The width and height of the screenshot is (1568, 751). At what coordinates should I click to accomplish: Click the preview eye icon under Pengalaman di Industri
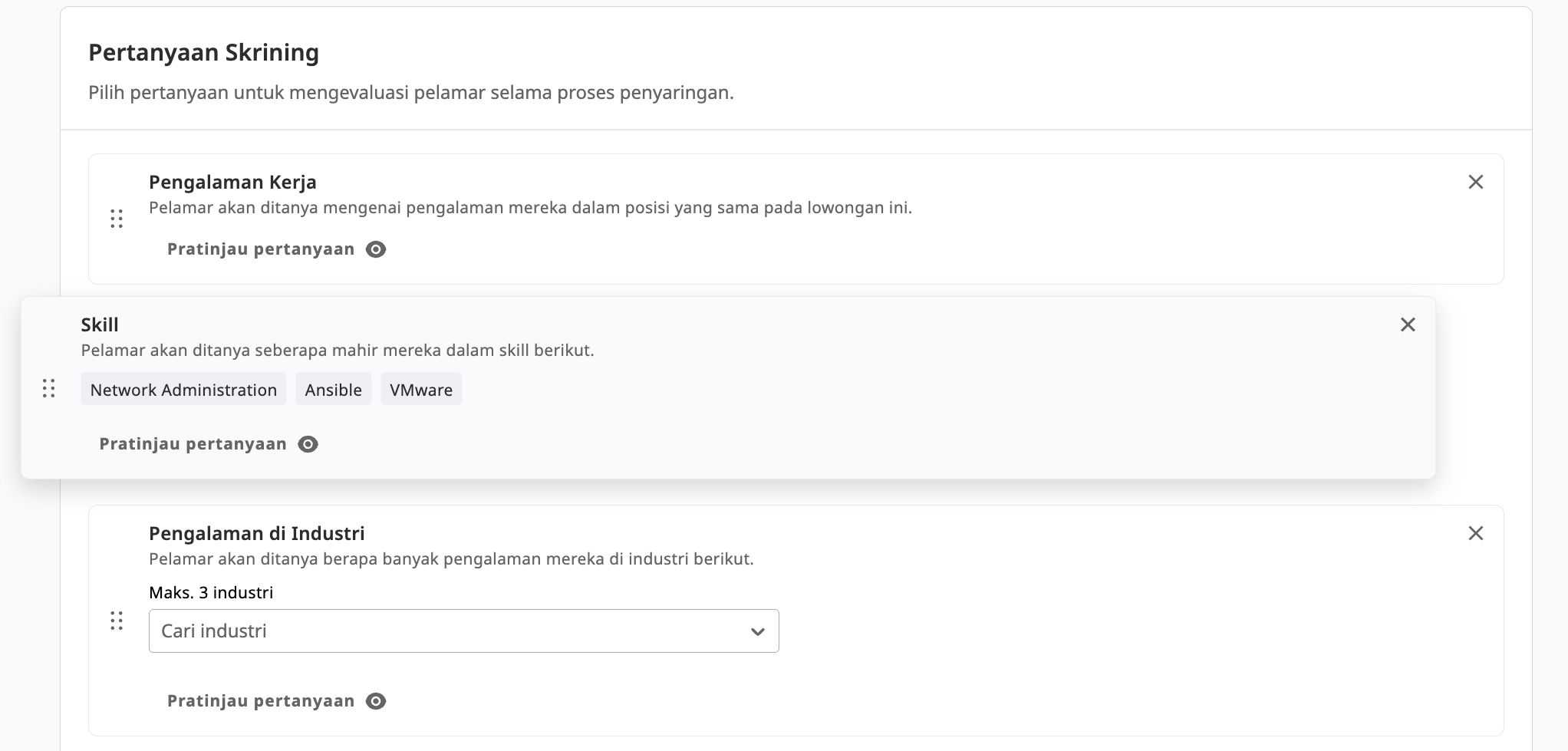click(x=375, y=700)
